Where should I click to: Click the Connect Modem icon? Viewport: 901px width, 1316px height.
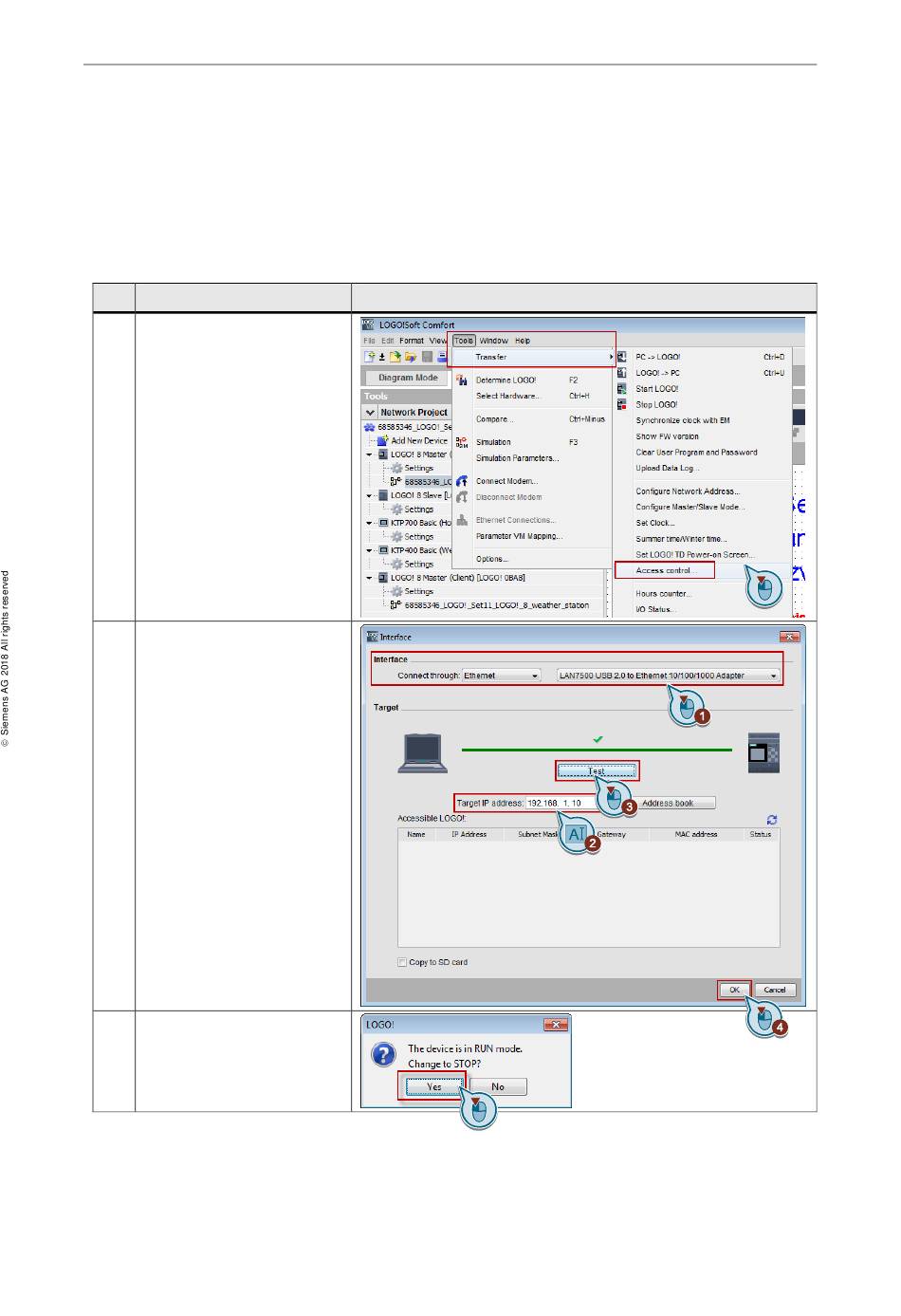462,481
